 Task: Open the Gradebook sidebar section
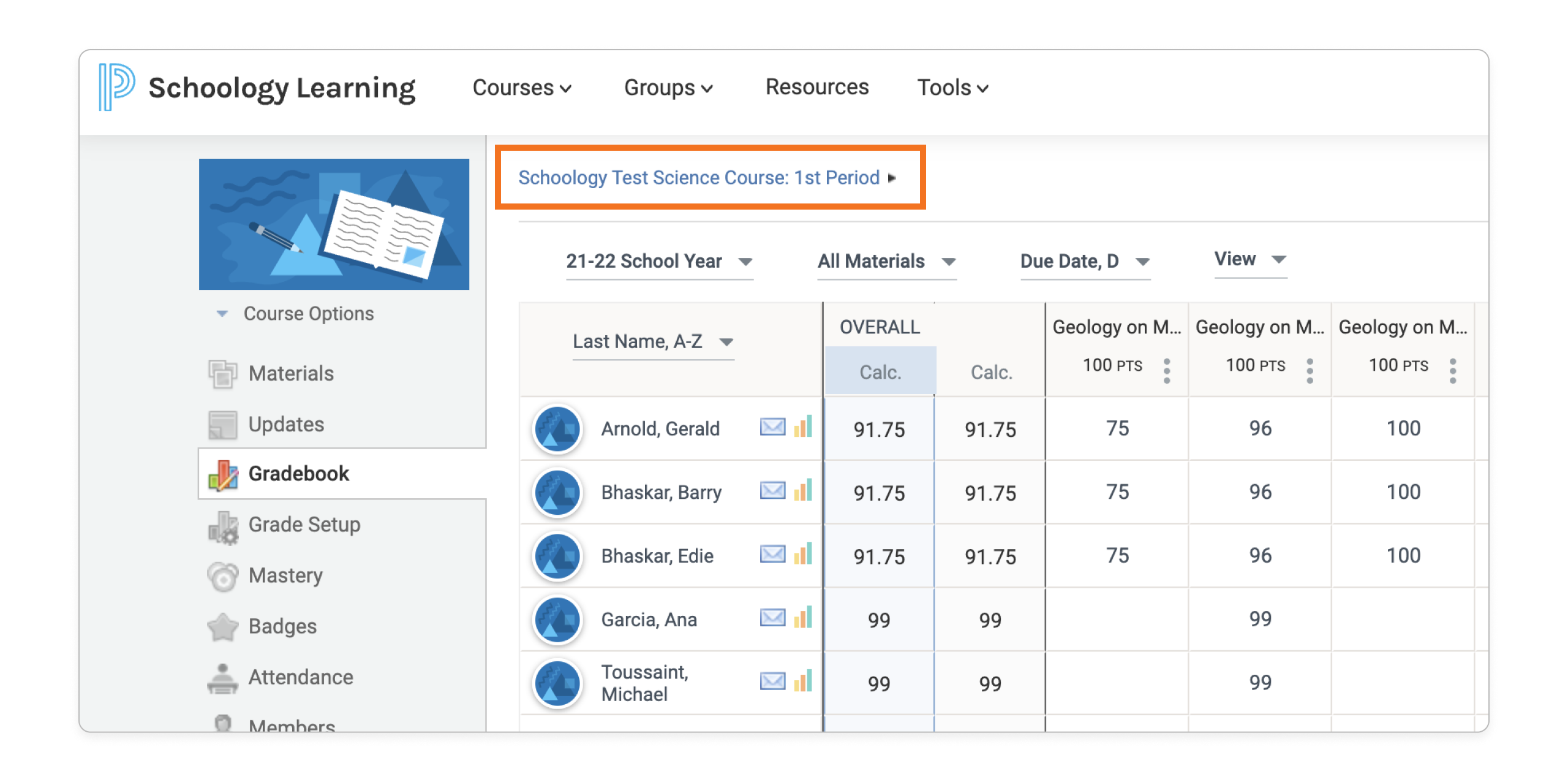click(x=298, y=473)
